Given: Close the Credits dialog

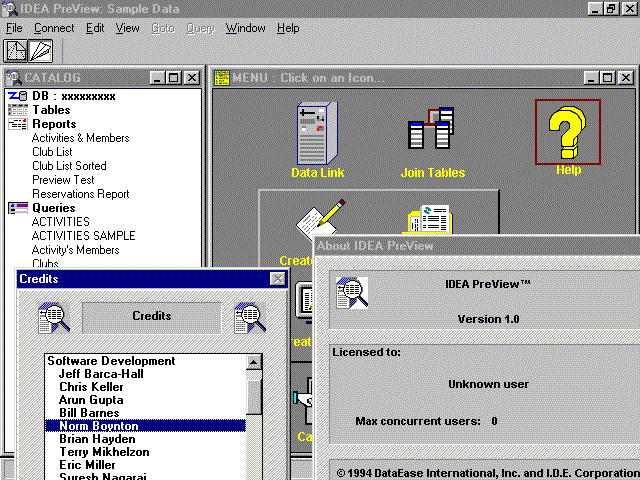Looking at the screenshot, I should tap(278, 279).
